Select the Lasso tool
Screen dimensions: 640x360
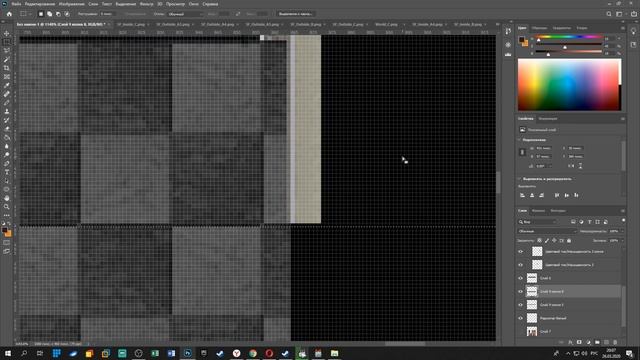(x=7, y=51)
